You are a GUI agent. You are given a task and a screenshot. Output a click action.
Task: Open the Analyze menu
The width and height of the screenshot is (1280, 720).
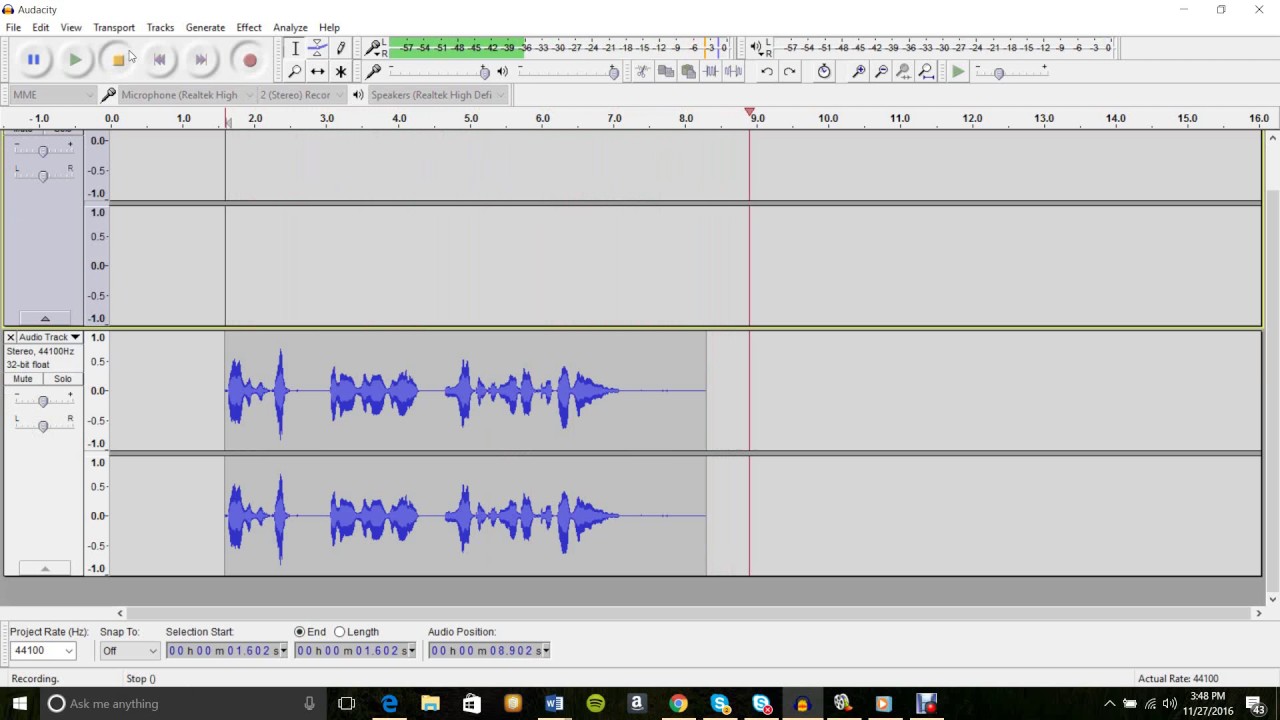[290, 28]
